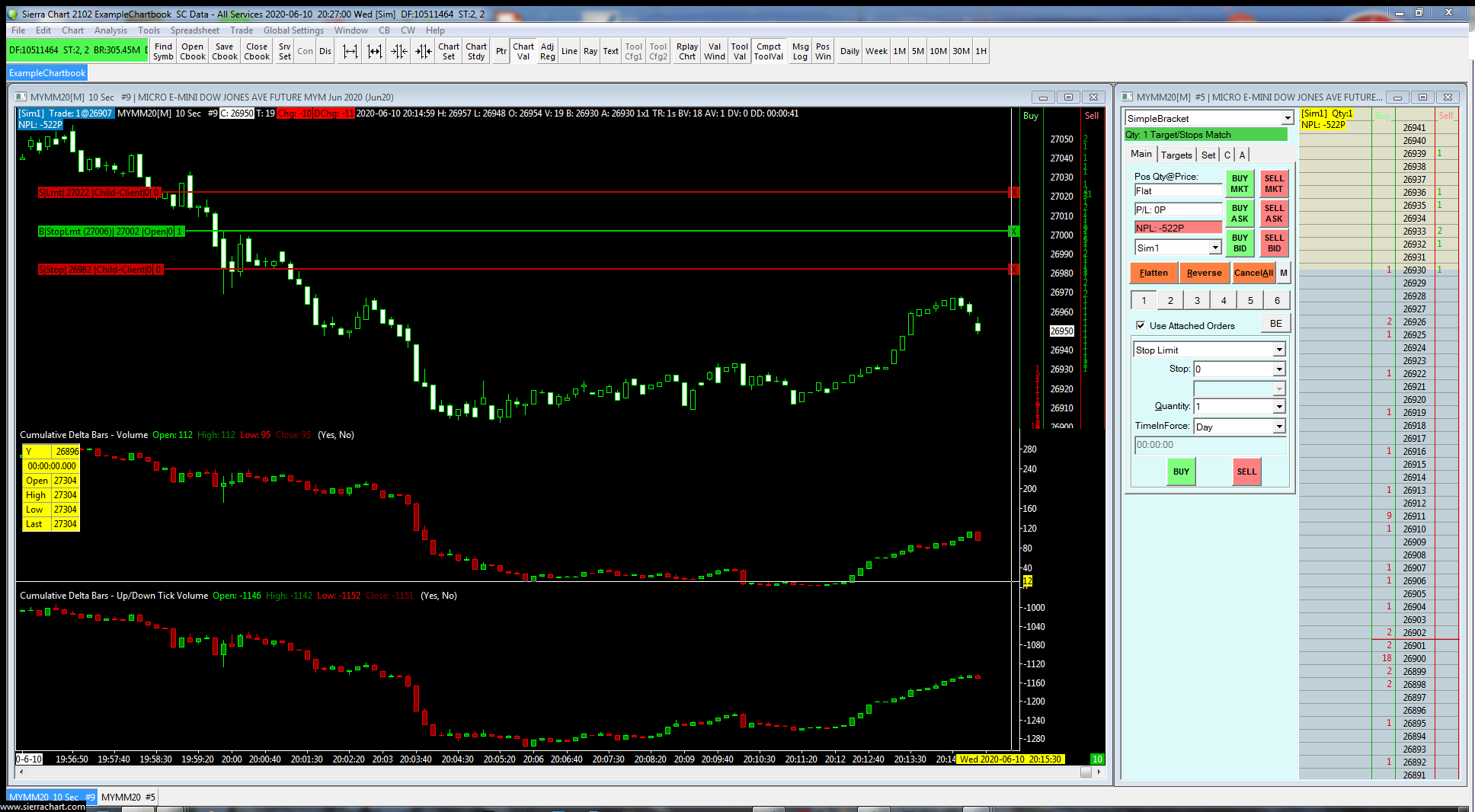Open Chart Settings toolbar button
Screen dimensions: 1475x812
tap(449, 51)
